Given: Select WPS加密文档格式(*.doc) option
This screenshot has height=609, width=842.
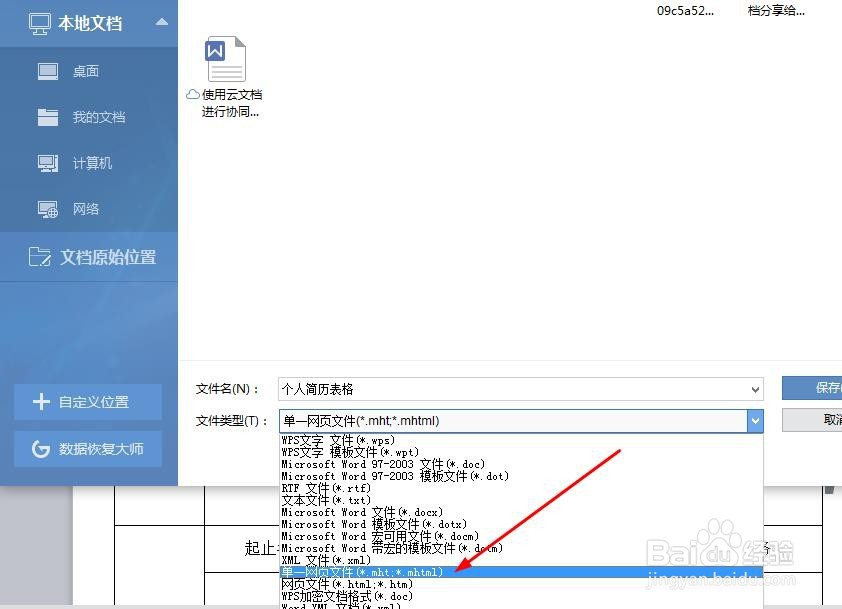Looking at the screenshot, I should click(x=350, y=596).
